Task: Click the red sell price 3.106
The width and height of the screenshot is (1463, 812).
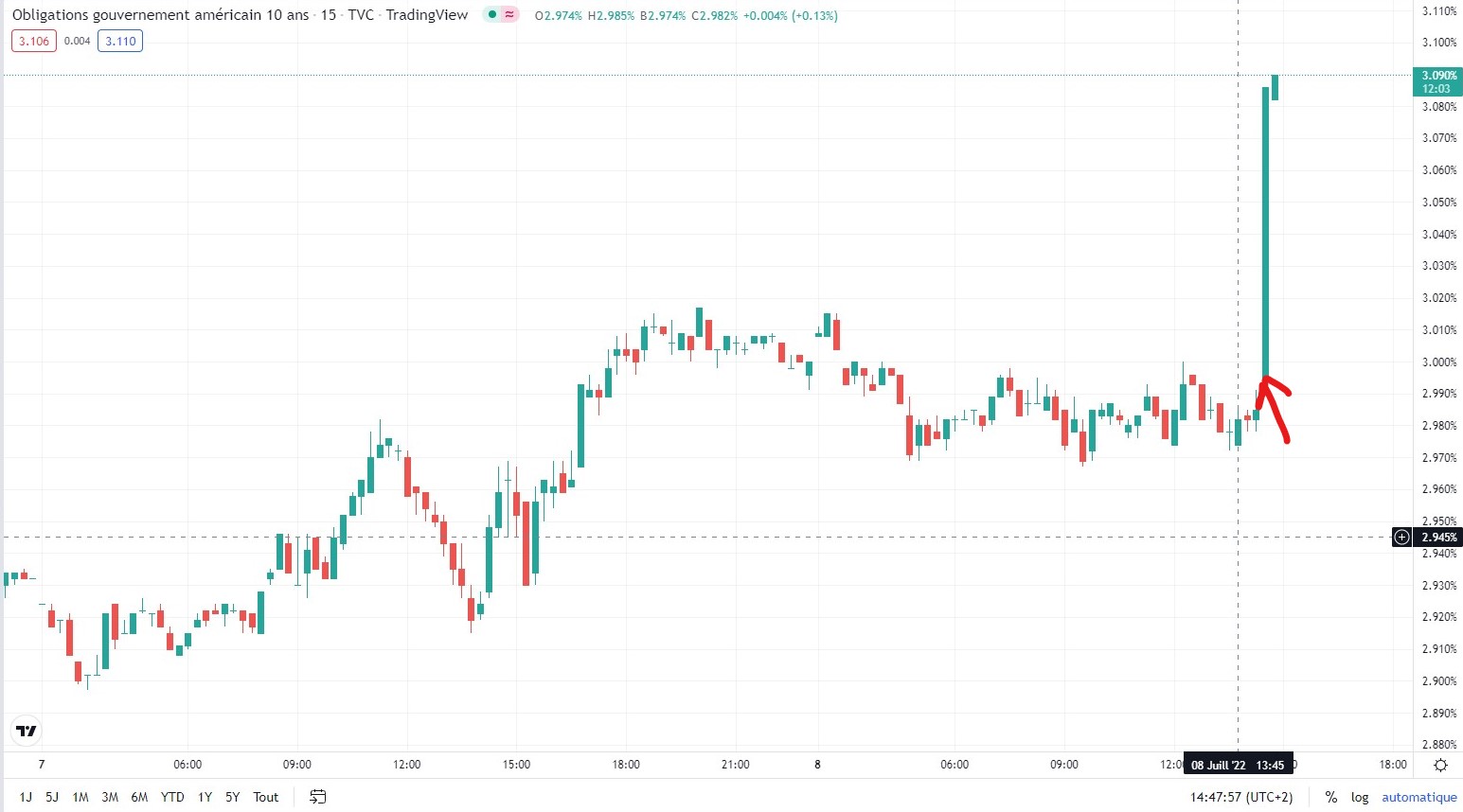Action: click(34, 41)
